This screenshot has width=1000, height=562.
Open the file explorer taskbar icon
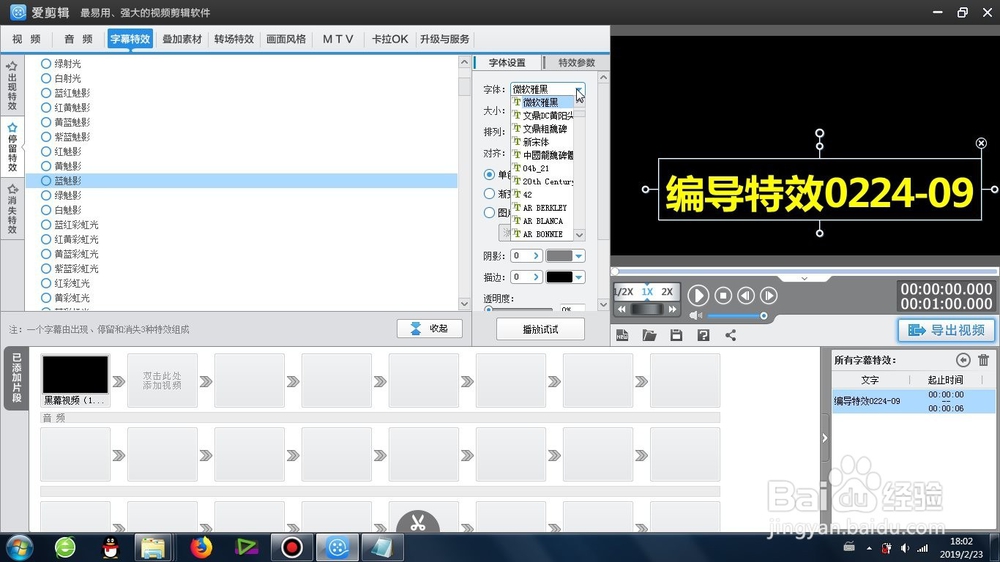click(153, 547)
